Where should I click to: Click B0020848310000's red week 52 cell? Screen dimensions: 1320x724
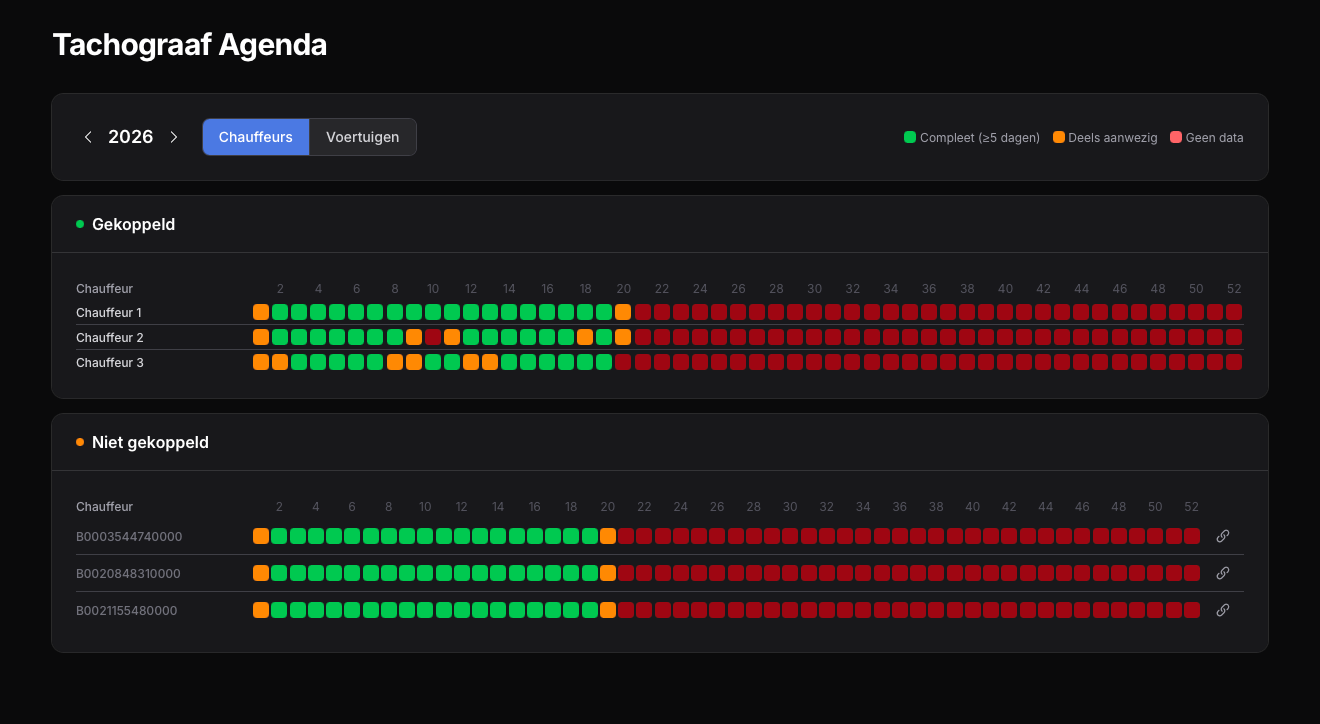point(1192,573)
